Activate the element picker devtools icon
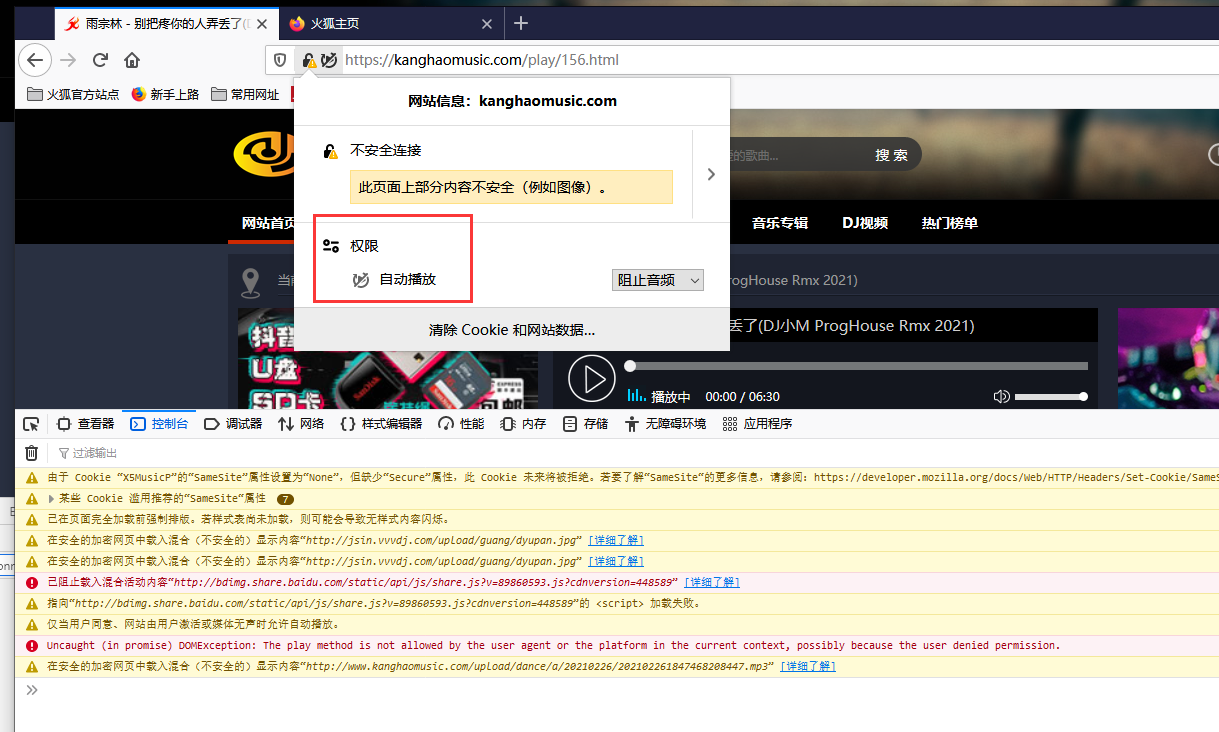The width and height of the screenshot is (1219, 732). click(x=31, y=424)
